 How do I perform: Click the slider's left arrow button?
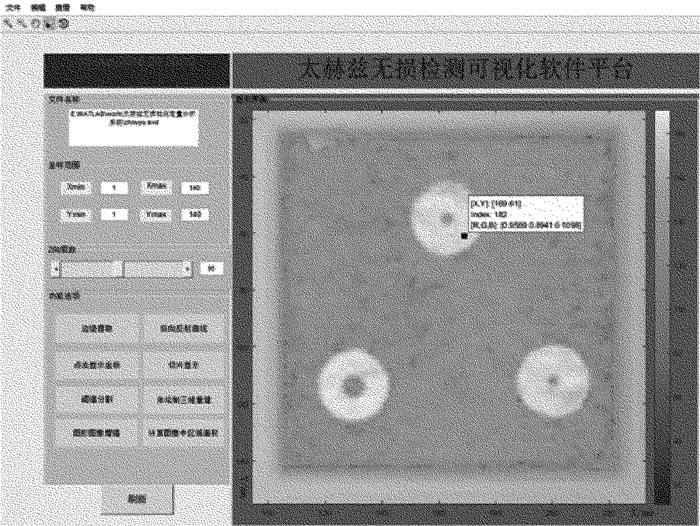click(x=56, y=268)
